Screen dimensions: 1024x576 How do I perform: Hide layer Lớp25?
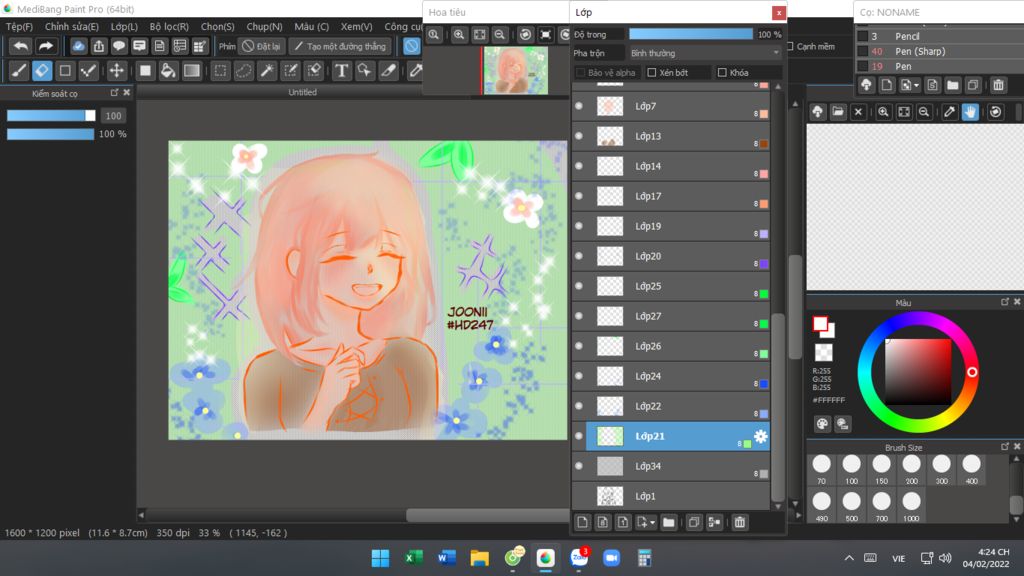(579, 286)
